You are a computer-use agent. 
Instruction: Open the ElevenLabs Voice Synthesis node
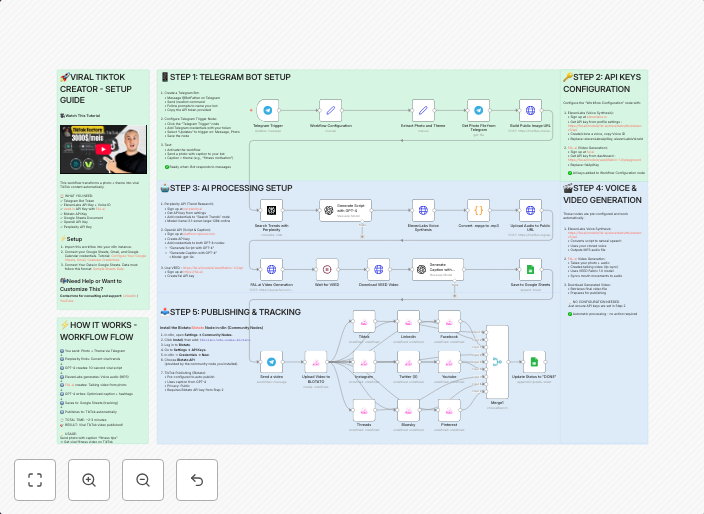[x=423, y=210]
